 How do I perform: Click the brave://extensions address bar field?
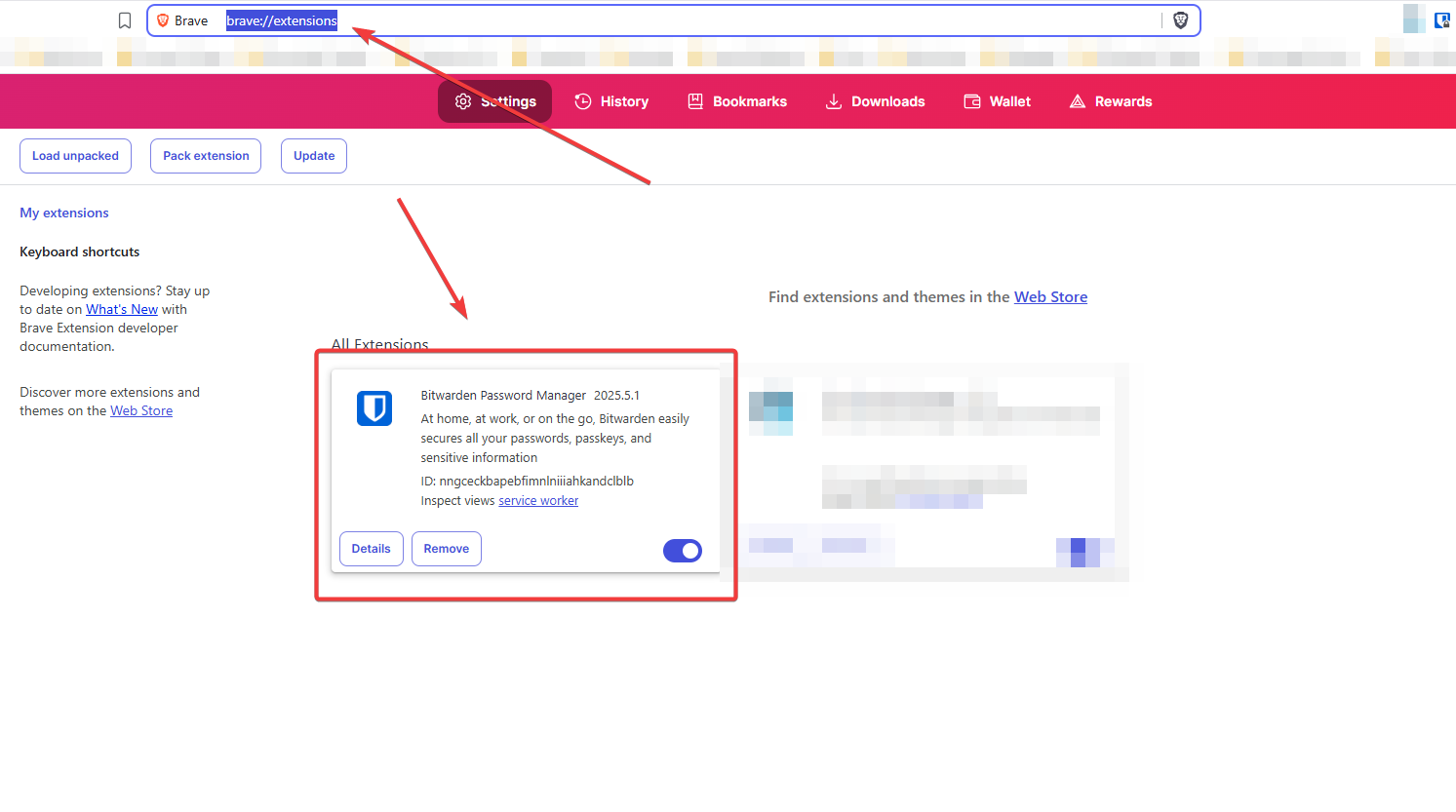673,20
